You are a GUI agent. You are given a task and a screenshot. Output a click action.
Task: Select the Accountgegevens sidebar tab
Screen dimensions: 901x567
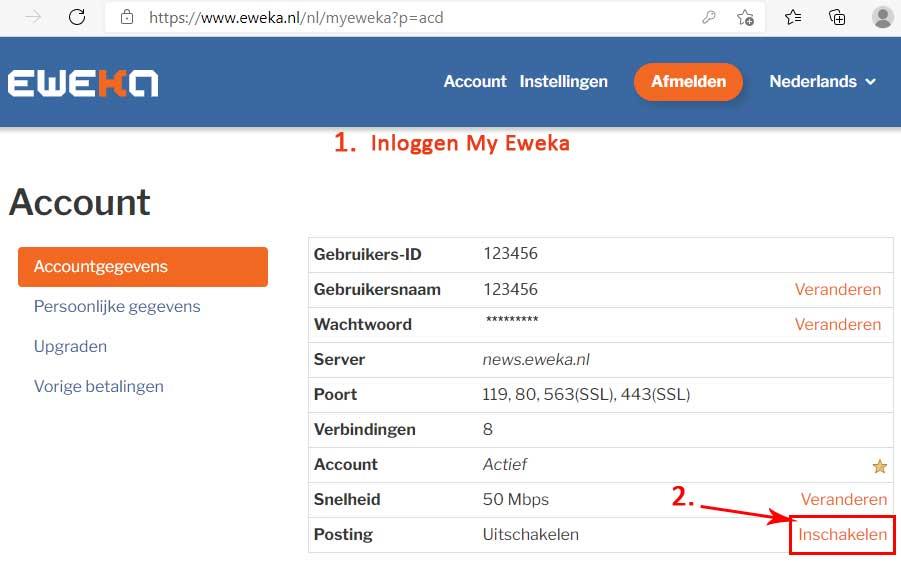coord(143,267)
